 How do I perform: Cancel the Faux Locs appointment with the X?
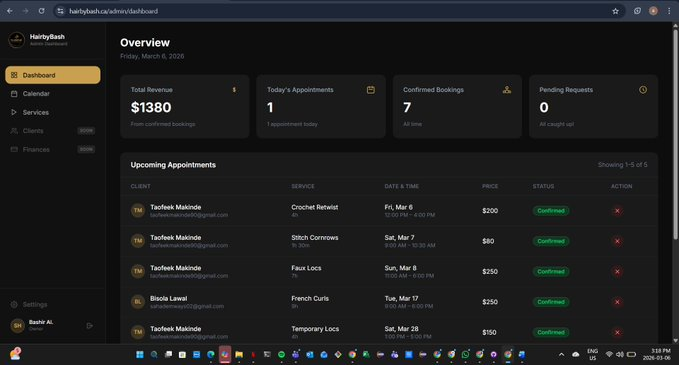(618, 271)
